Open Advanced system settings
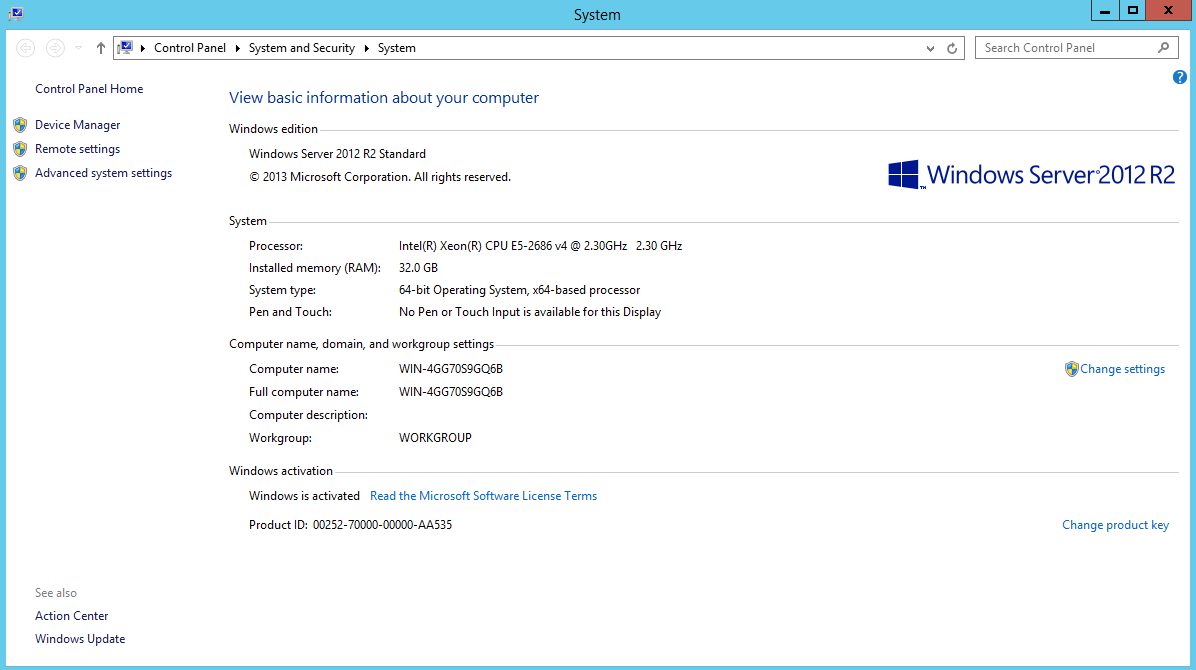The width and height of the screenshot is (1196, 670). coord(103,173)
